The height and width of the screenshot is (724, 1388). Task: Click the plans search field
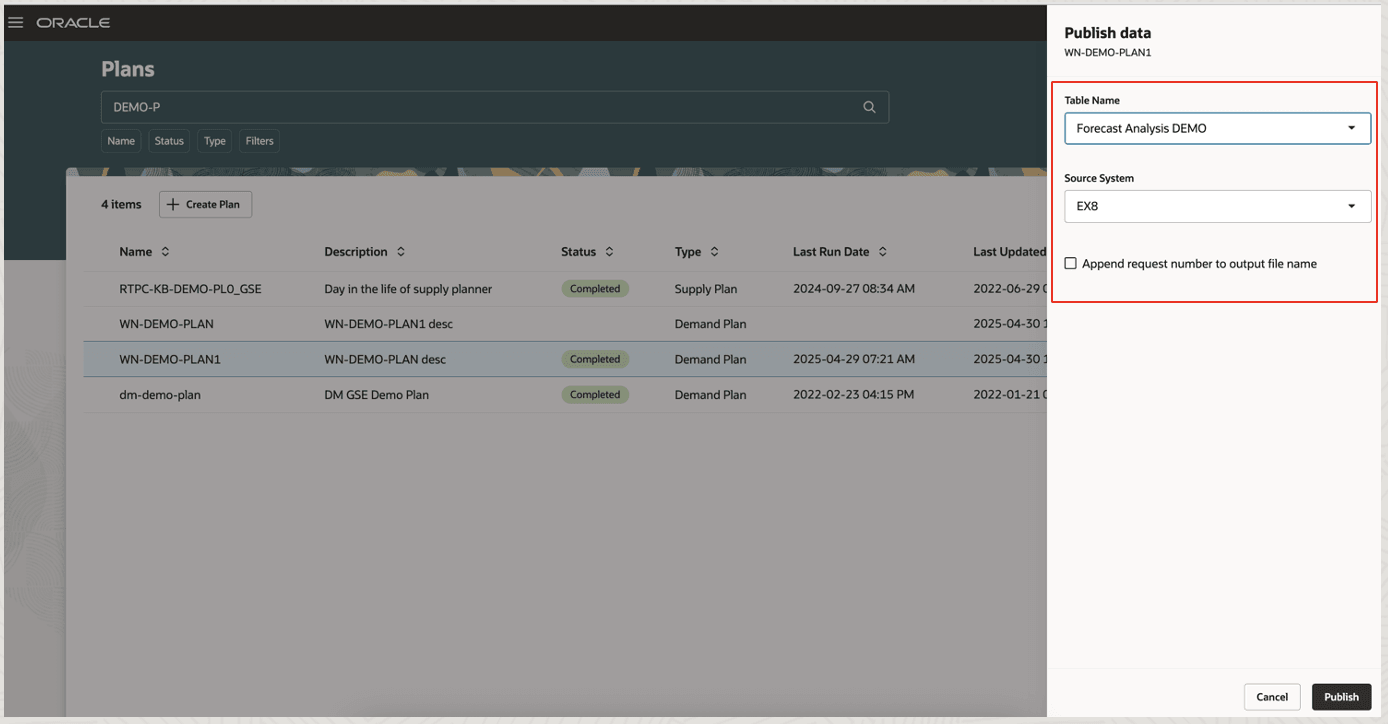tap(495, 107)
